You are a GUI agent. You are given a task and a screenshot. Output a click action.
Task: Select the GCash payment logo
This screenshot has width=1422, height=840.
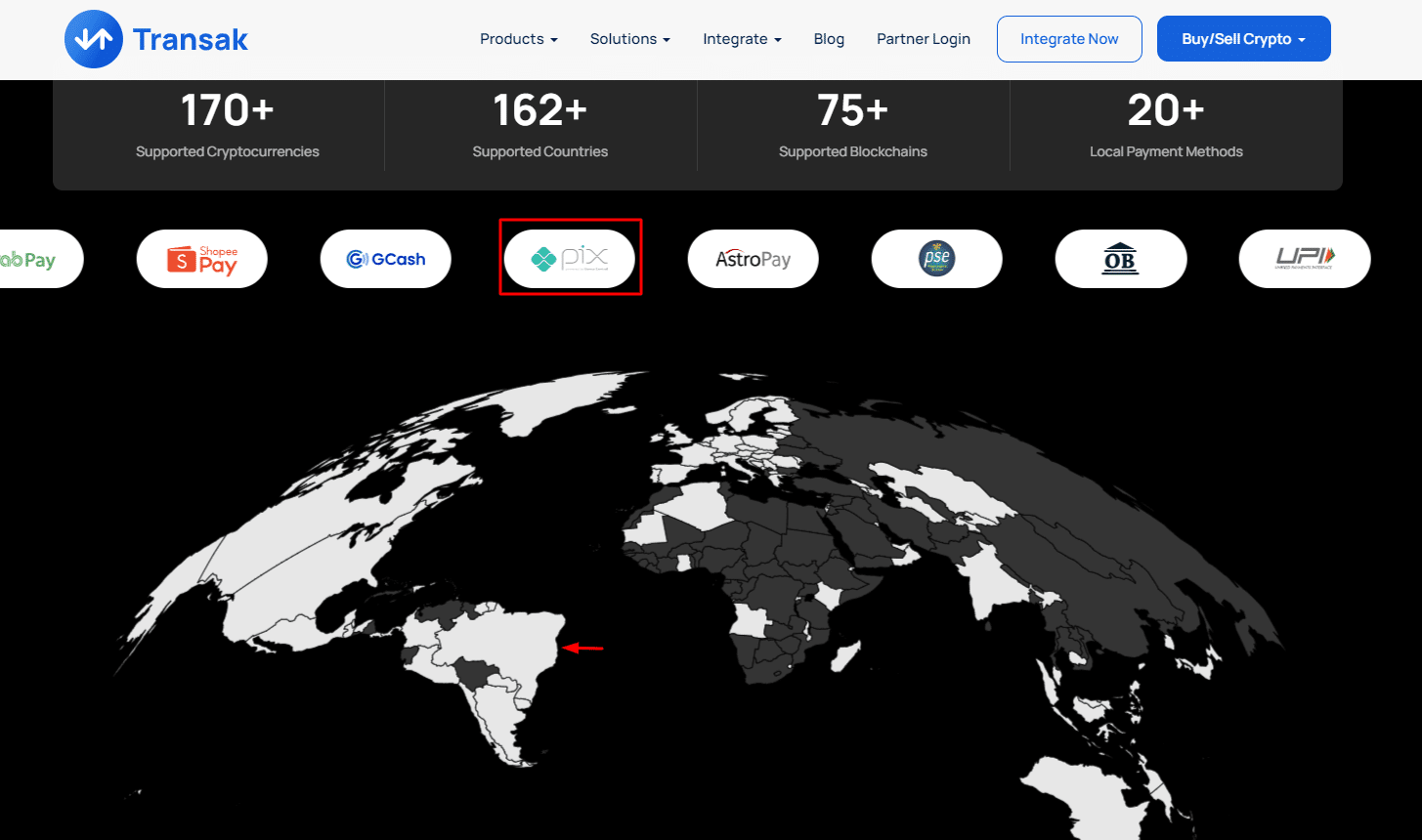[x=386, y=259]
